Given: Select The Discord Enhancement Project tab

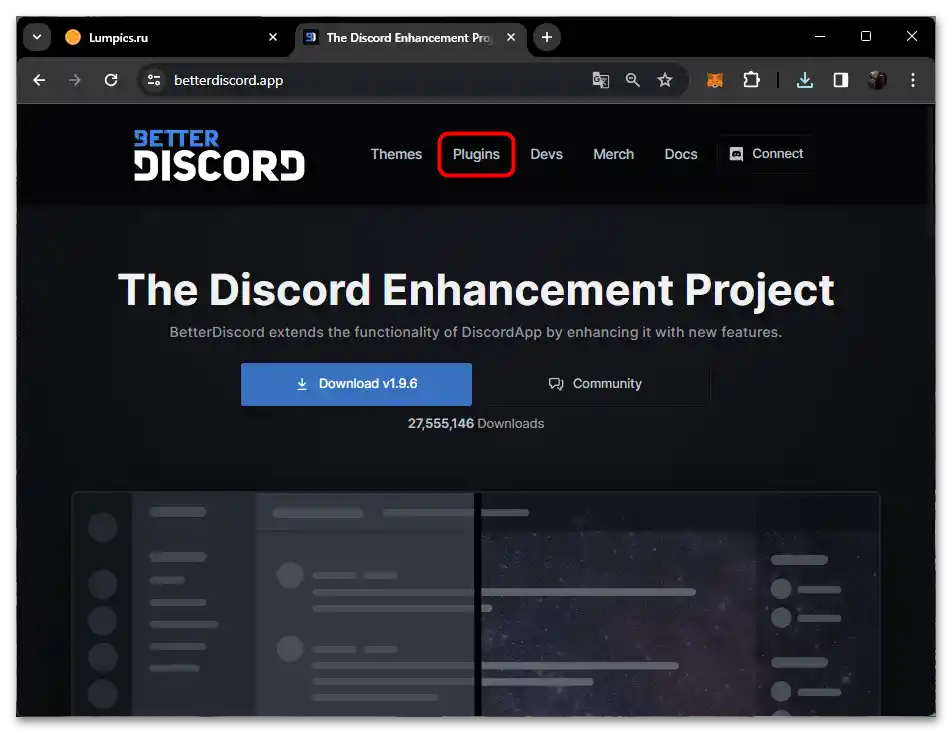Looking at the screenshot, I should [x=410, y=38].
